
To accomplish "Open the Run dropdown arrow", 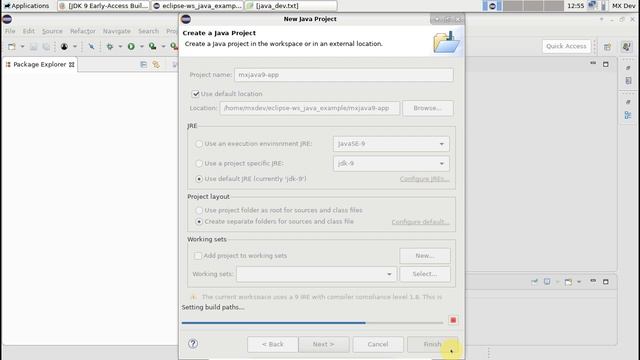I will (x=142, y=47).
